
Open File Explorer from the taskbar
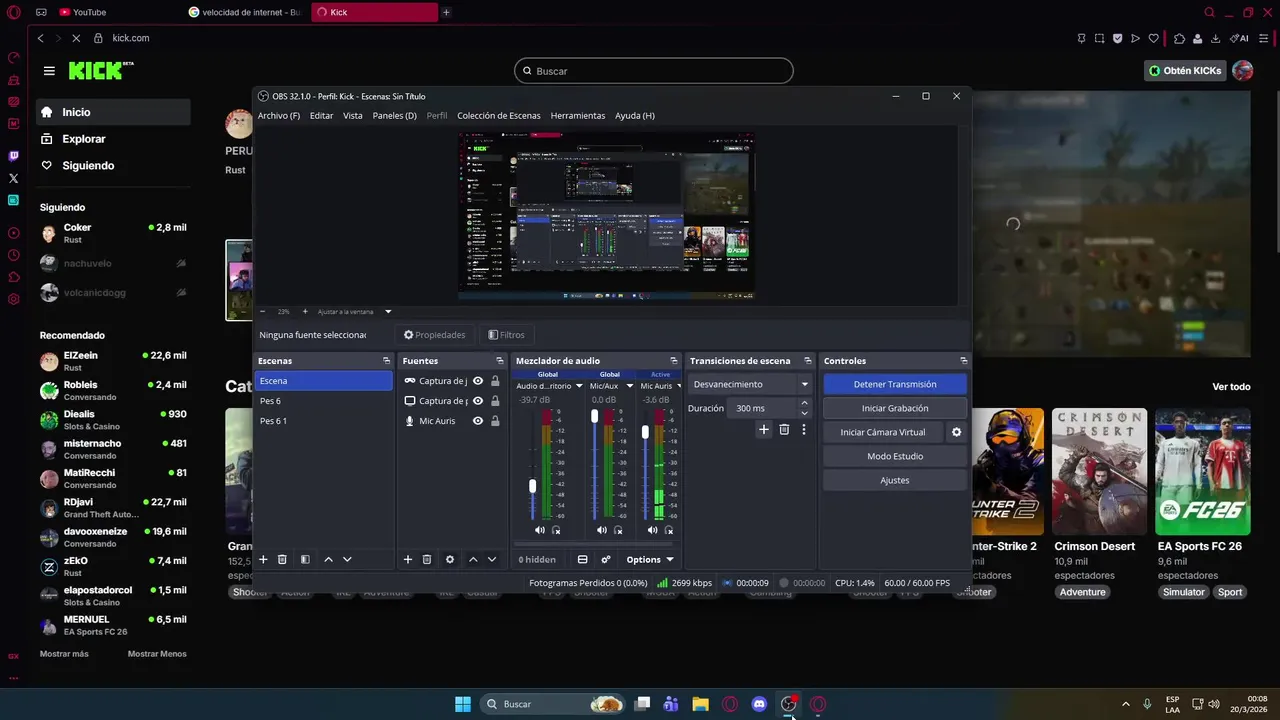click(701, 704)
